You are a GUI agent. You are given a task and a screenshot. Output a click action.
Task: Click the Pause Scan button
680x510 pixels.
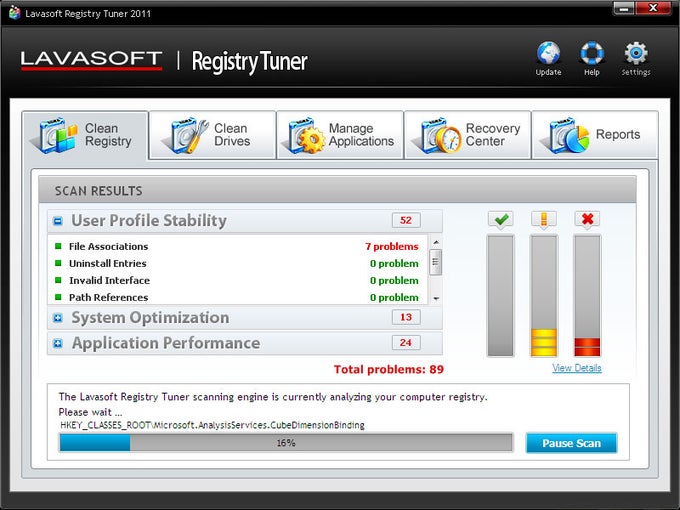(x=571, y=443)
